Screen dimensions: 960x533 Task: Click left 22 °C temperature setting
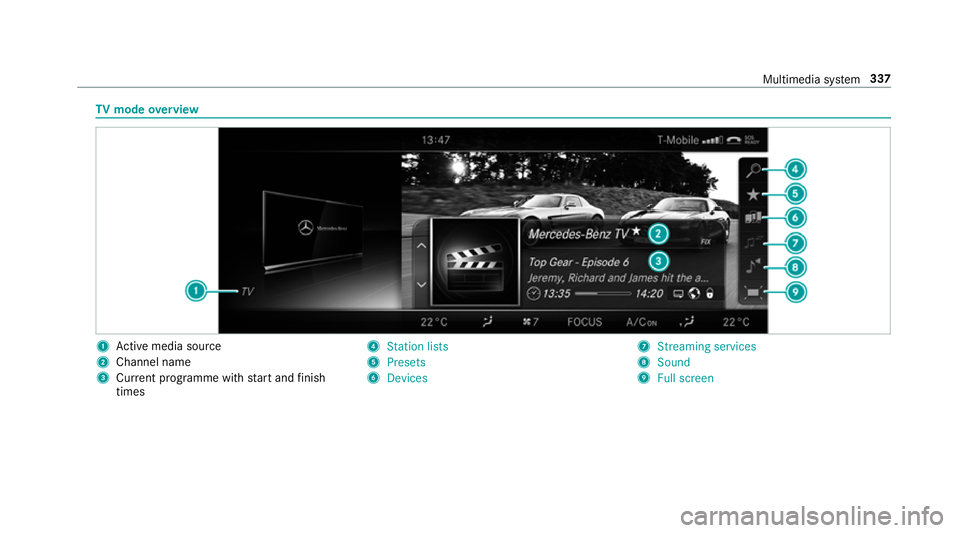click(434, 322)
